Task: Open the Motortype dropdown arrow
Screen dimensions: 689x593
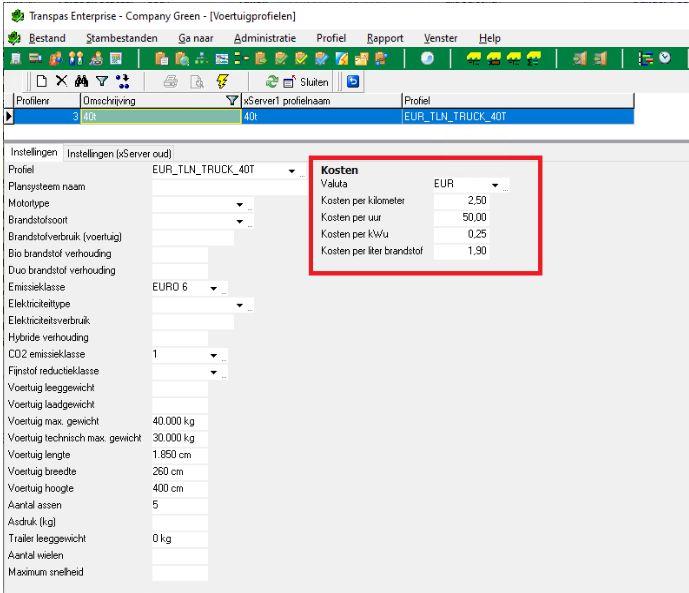Action: [239, 204]
